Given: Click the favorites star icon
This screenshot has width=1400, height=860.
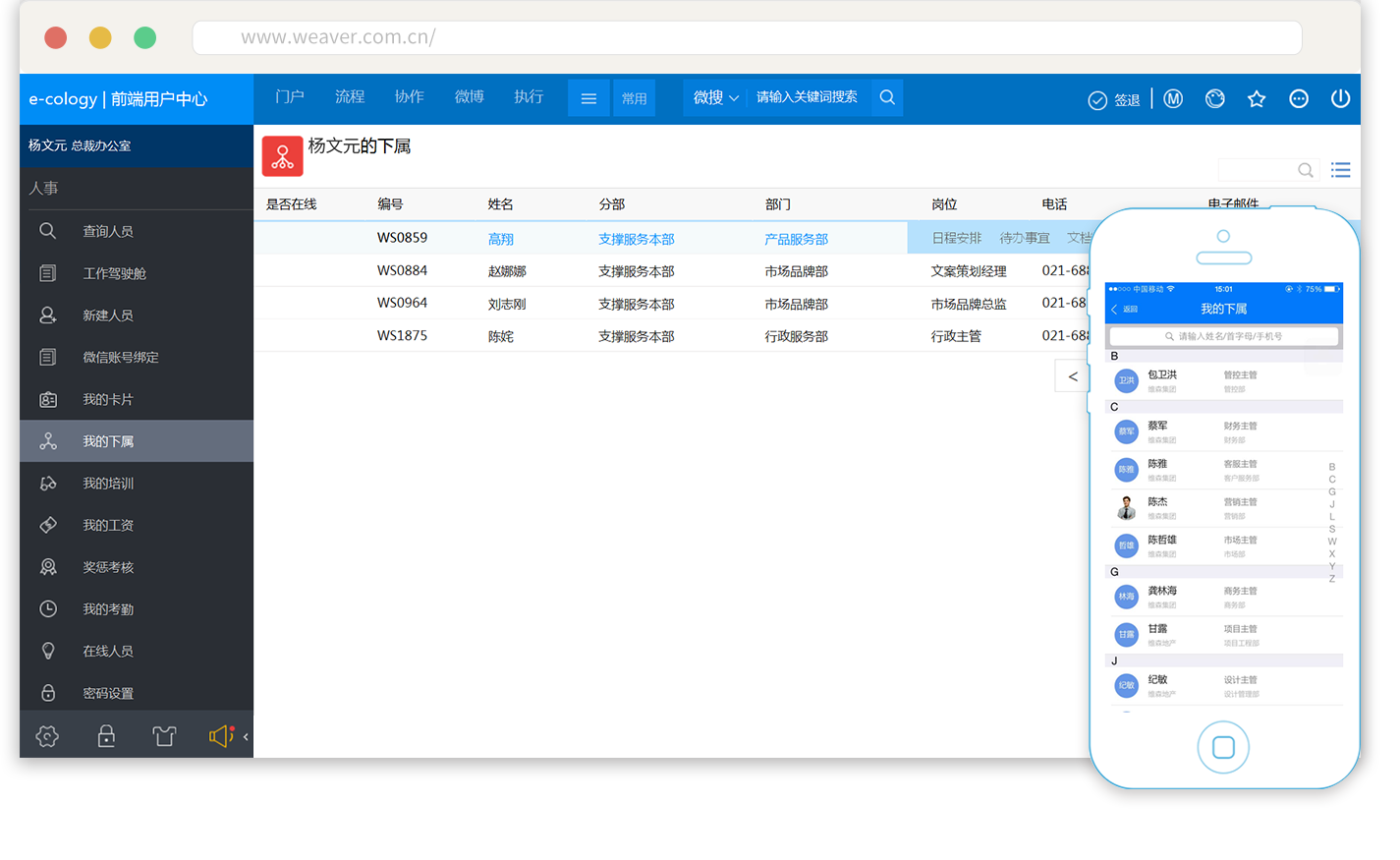Looking at the screenshot, I should [x=1257, y=98].
